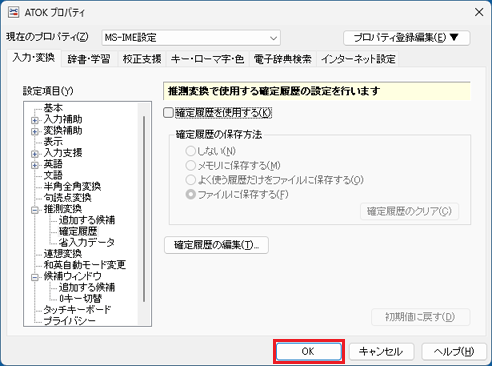Viewport: 492px width, 366px height.
Task: Switch to the 校正支援 tab
Action: (142, 59)
